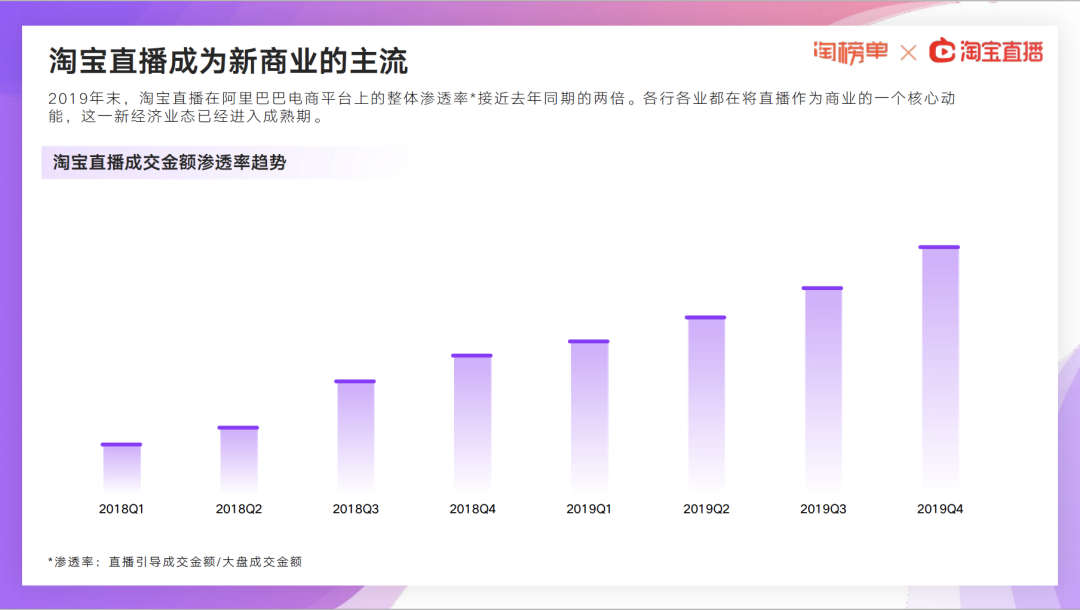Viewport: 1080px width, 610px height.
Task: Select the 2019Q3 bar in chart
Action: tap(822, 389)
